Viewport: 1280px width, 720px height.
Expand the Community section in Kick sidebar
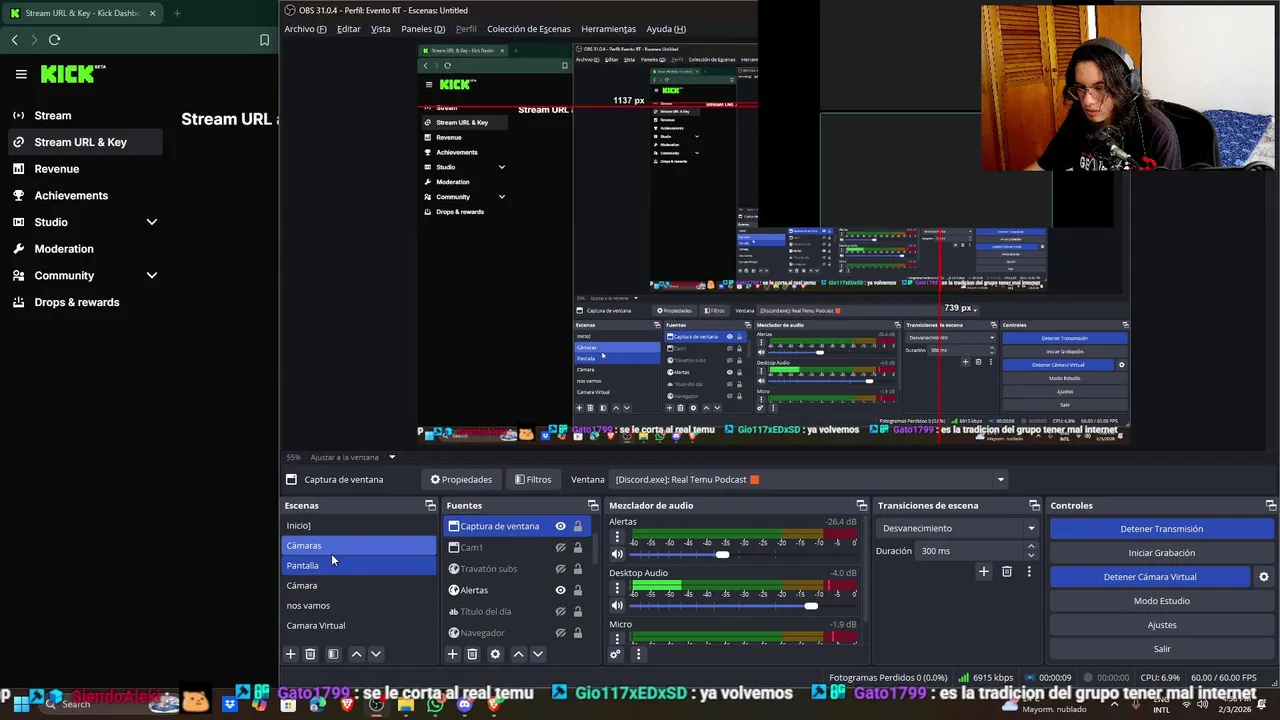point(152,276)
